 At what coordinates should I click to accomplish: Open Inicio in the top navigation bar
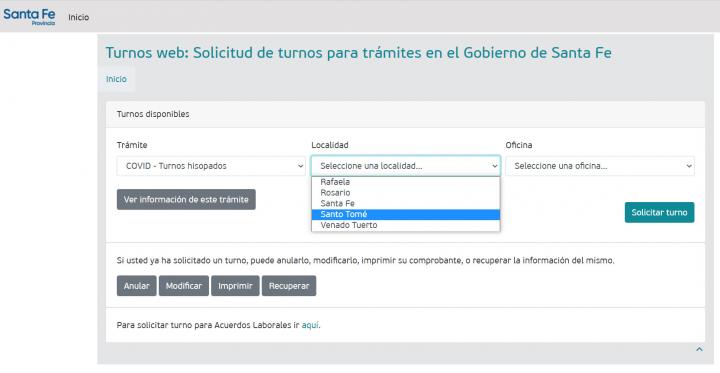pyautogui.click(x=79, y=17)
